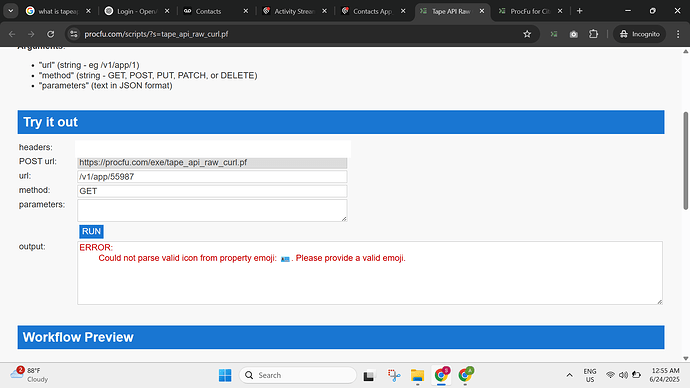The height and width of the screenshot is (388, 690).
Task: Click the method input field containing GET
Action: click(212, 191)
